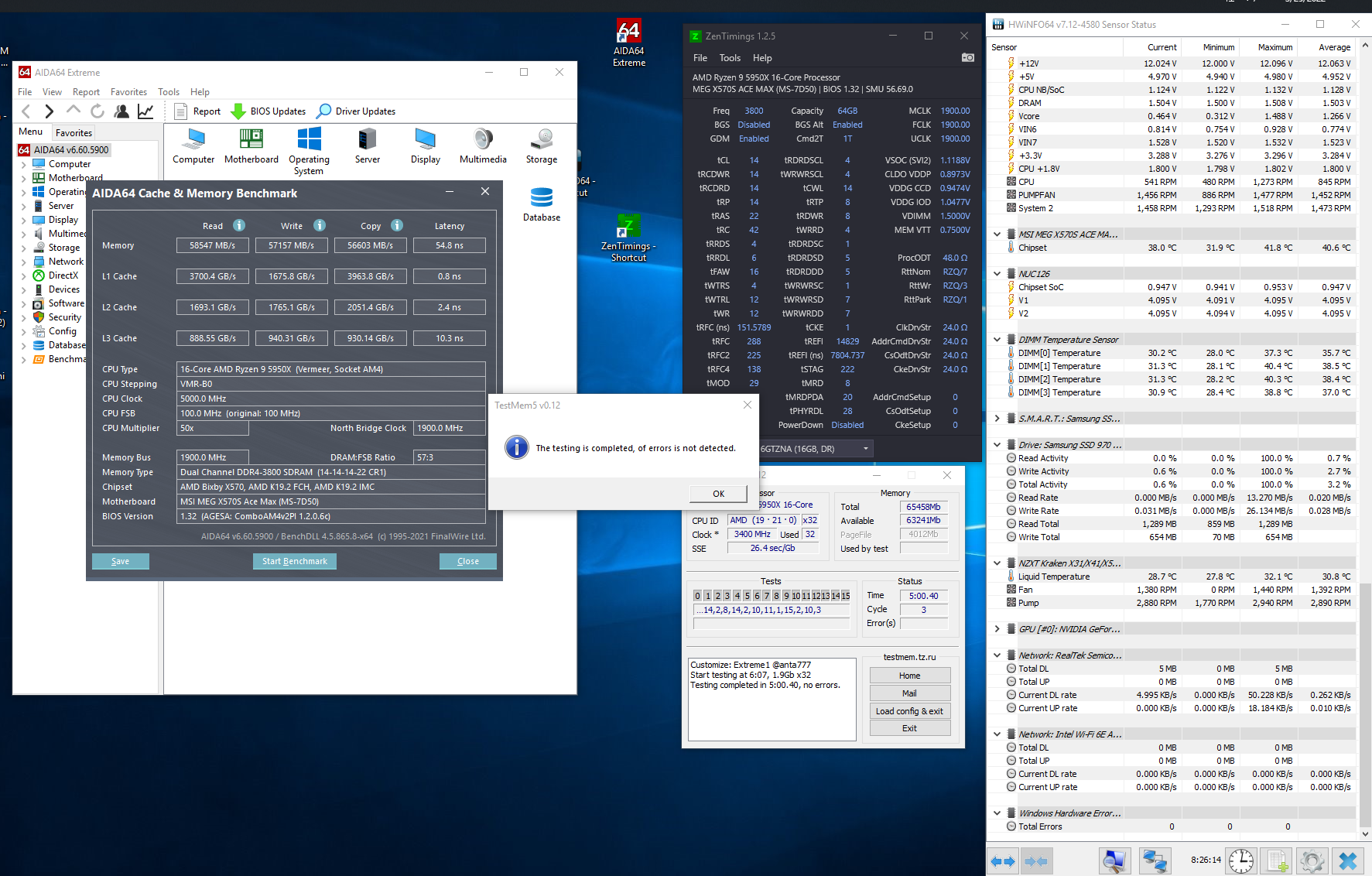Collapse the NUC126 sensor group in HWiNFO
This screenshot has width=1372, height=876.
click(997, 273)
